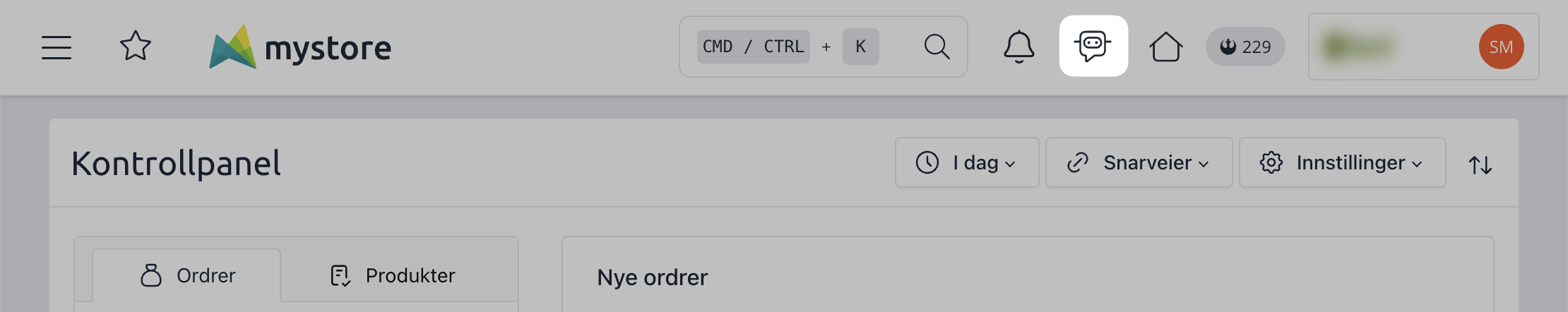The image size is (1568, 312).
Task: Open the chatbot assistant icon
Action: [1093, 47]
